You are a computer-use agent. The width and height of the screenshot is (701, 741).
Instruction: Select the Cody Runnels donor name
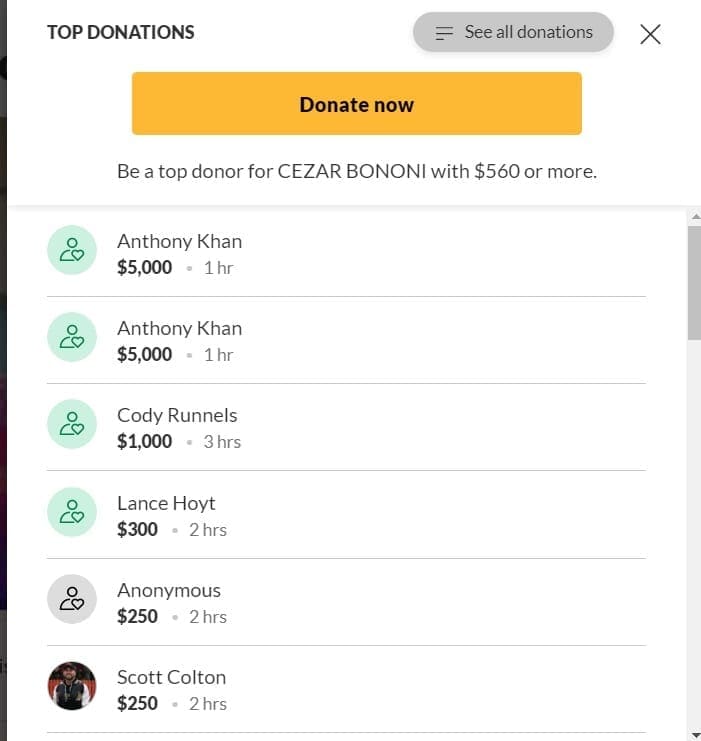177,415
